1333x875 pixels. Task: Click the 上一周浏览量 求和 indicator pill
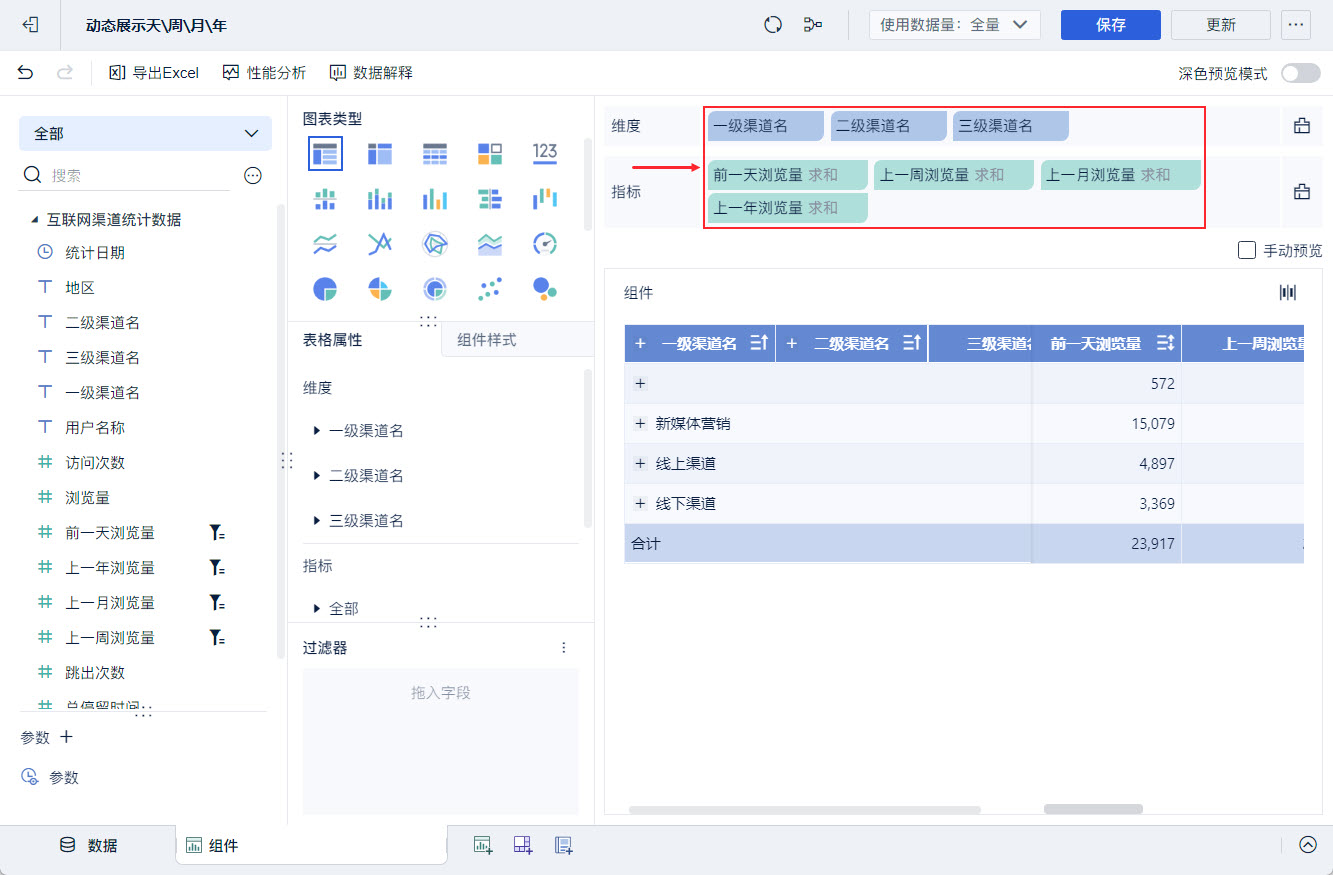click(954, 175)
